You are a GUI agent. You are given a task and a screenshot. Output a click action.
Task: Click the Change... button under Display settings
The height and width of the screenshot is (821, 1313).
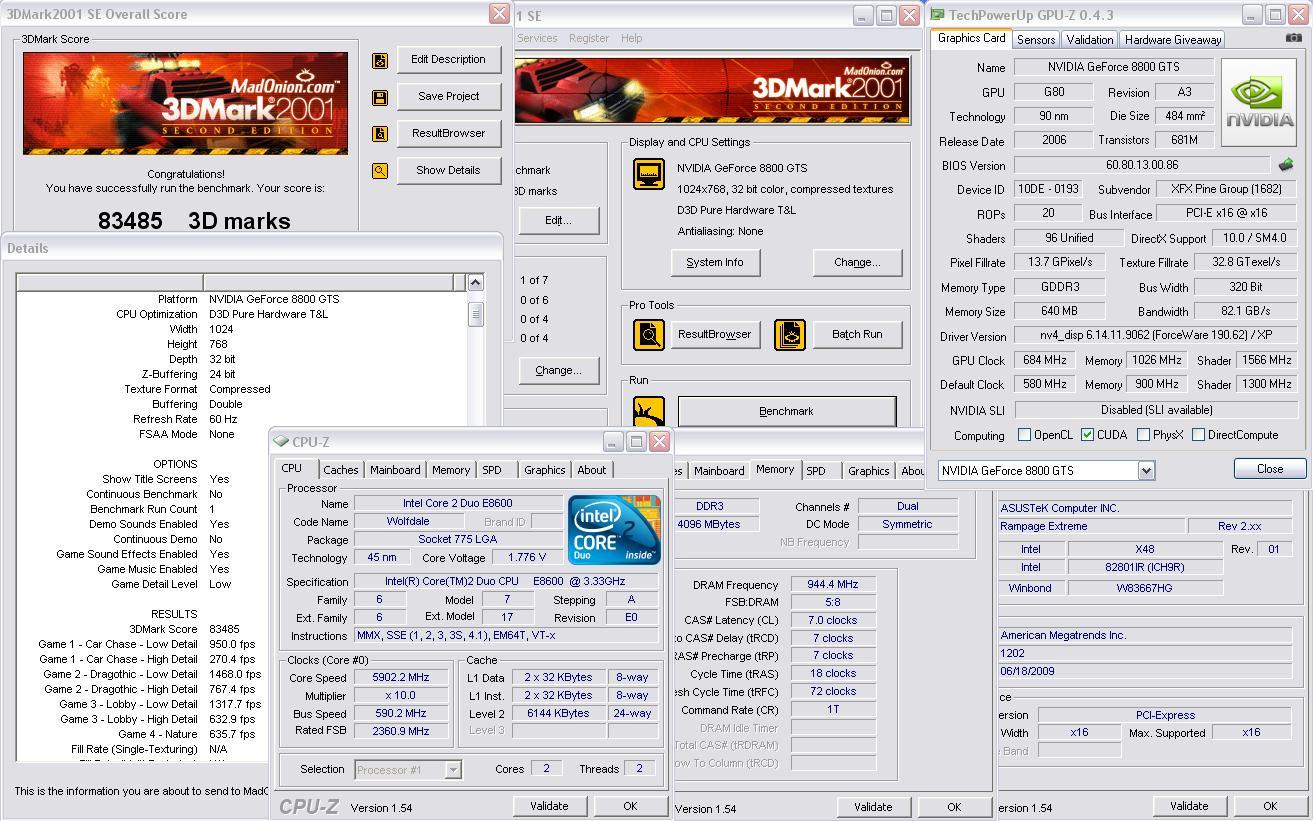coord(857,262)
